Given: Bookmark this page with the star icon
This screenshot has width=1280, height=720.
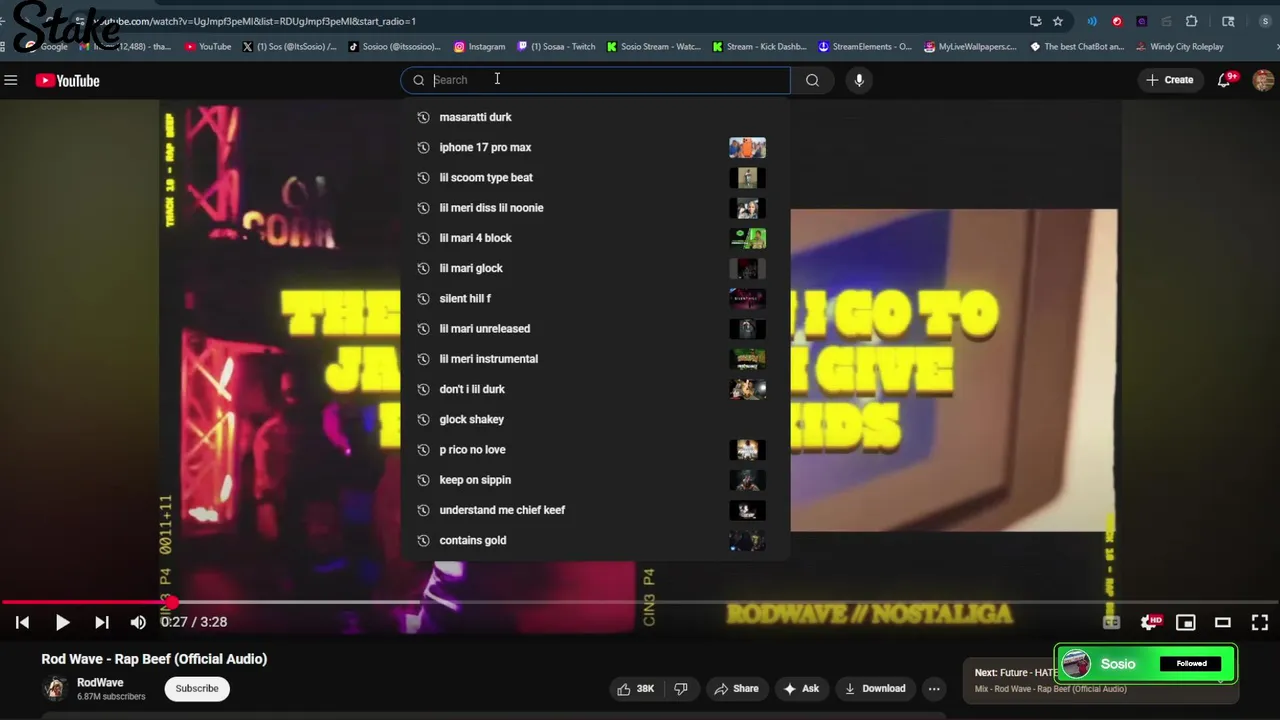Looking at the screenshot, I should [x=1058, y=21].
